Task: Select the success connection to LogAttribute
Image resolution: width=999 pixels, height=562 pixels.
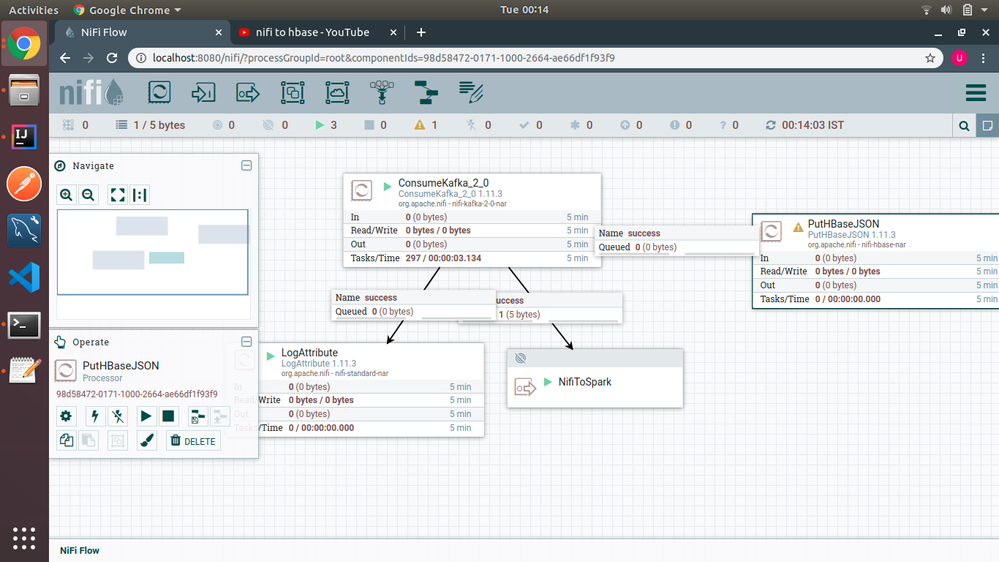Action: [413, 305]
